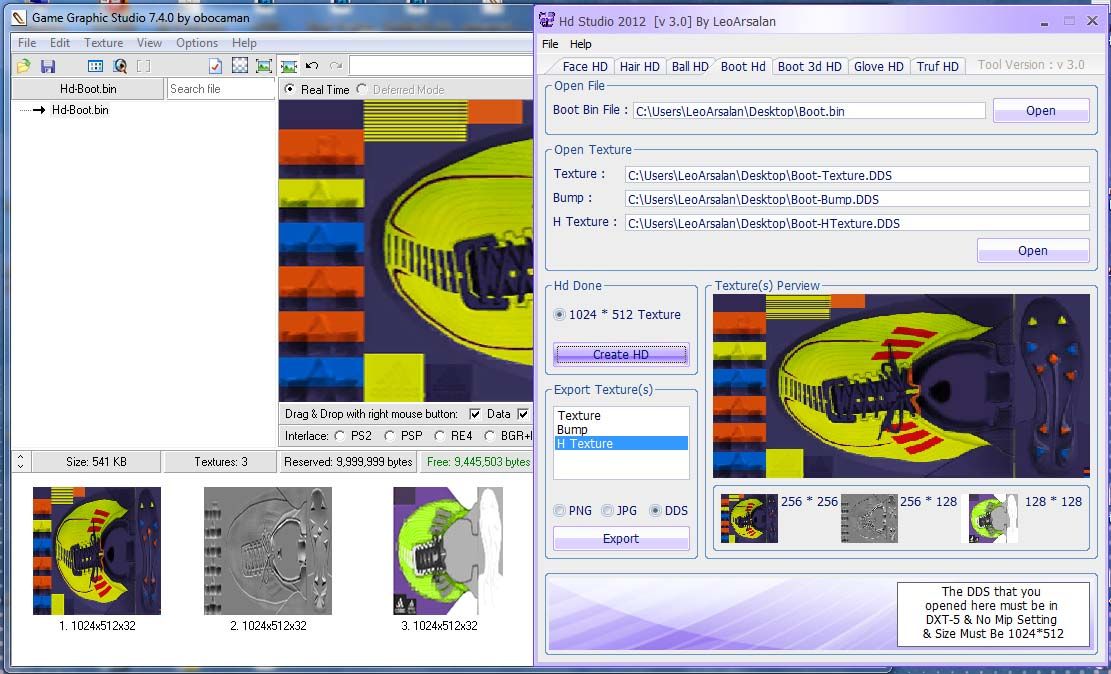Viewport: 1111px width, 674px height.
Task: Switch to the Glove HD tab
Action: coord(878,67)
